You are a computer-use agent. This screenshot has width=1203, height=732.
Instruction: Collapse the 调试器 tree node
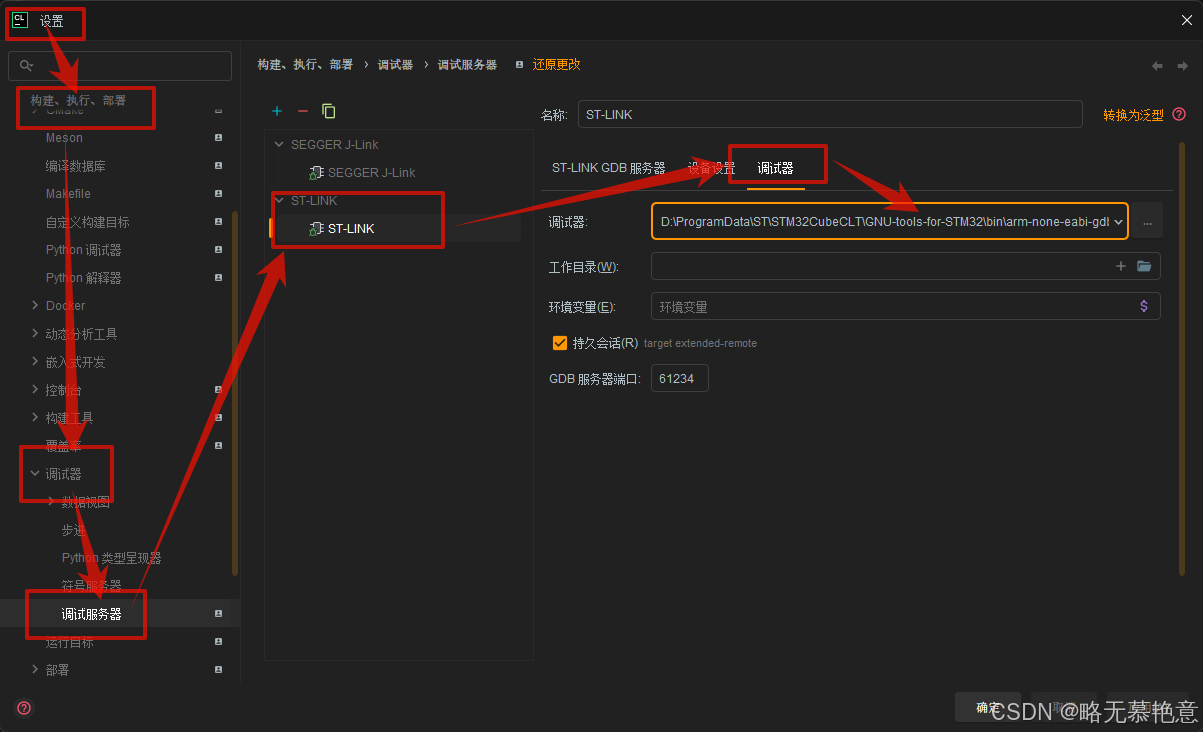[36, 474]
